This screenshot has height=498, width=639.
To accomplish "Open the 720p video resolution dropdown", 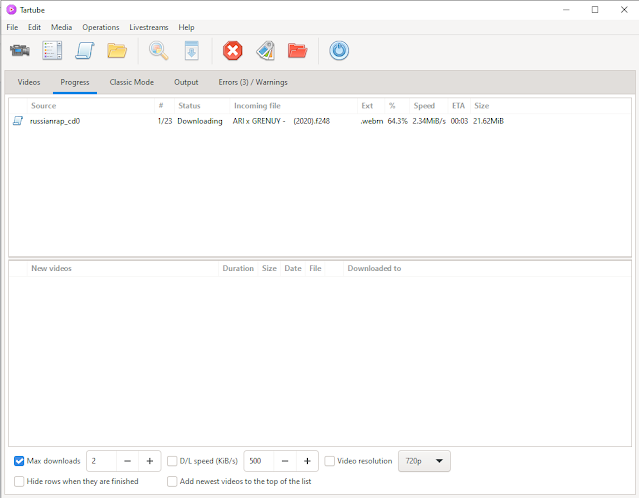I will point(424,461).
